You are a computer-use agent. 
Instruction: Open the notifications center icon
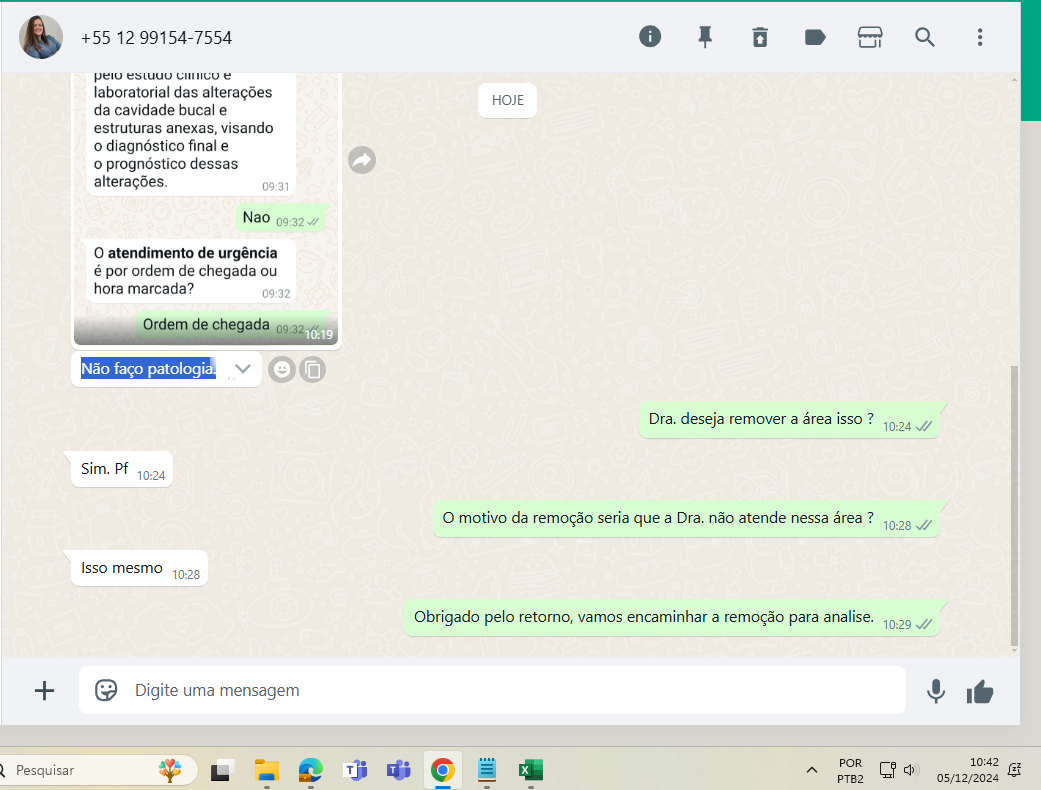(x=1014, y=770)
